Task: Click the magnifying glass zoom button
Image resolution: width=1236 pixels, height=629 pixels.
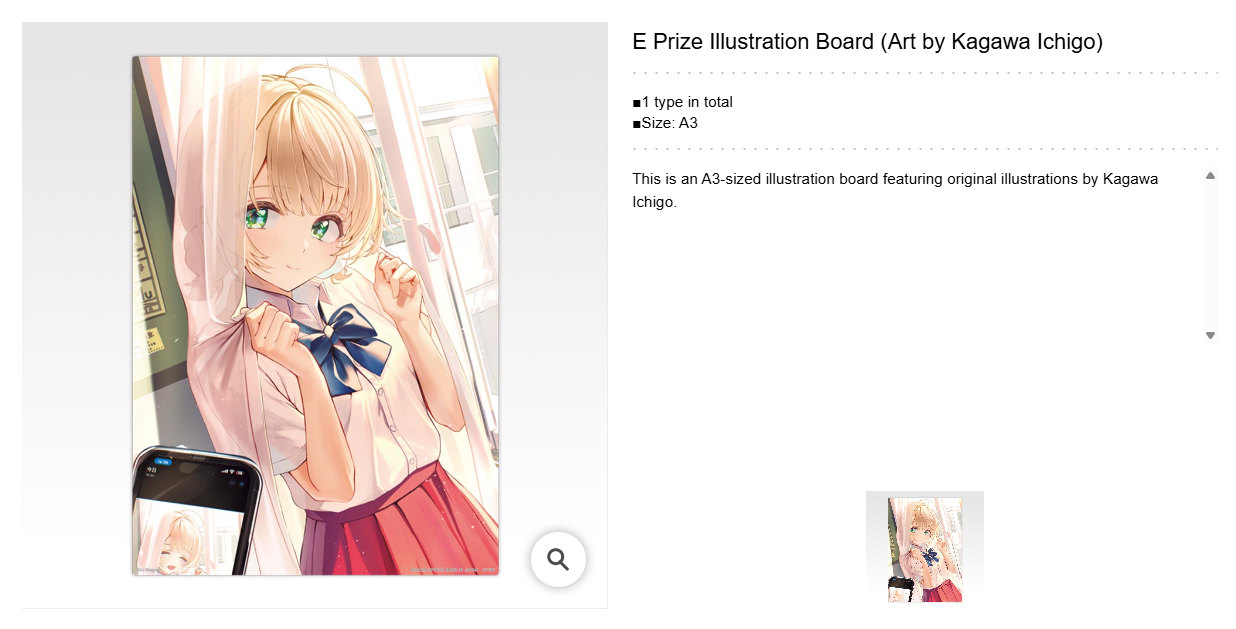Action: click(558, 559)
